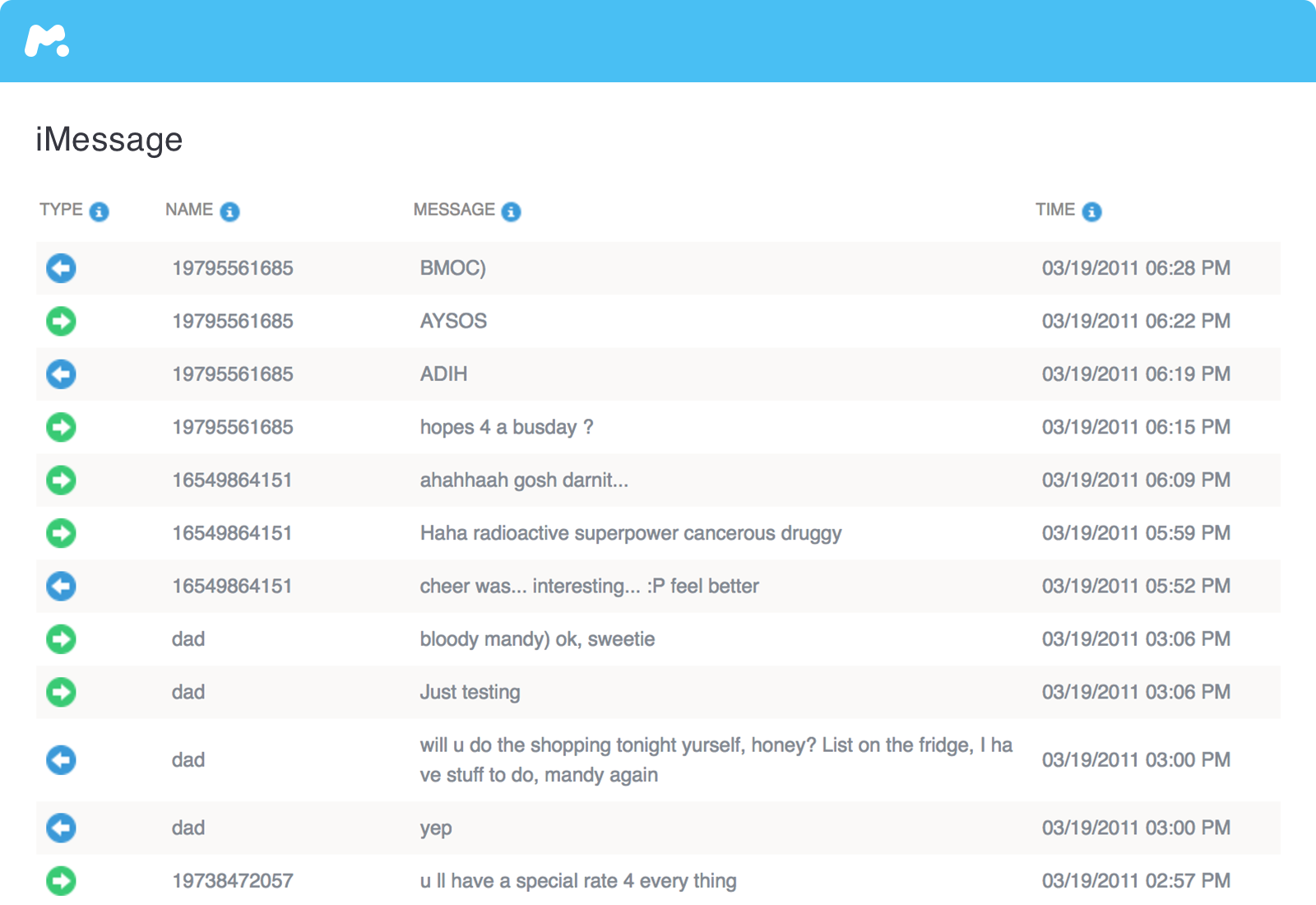The height and width of the screenshot is (905, 1316).
Task: Select message 'hopes 4 a busday ?'
Action: click(x=507, y=428)
